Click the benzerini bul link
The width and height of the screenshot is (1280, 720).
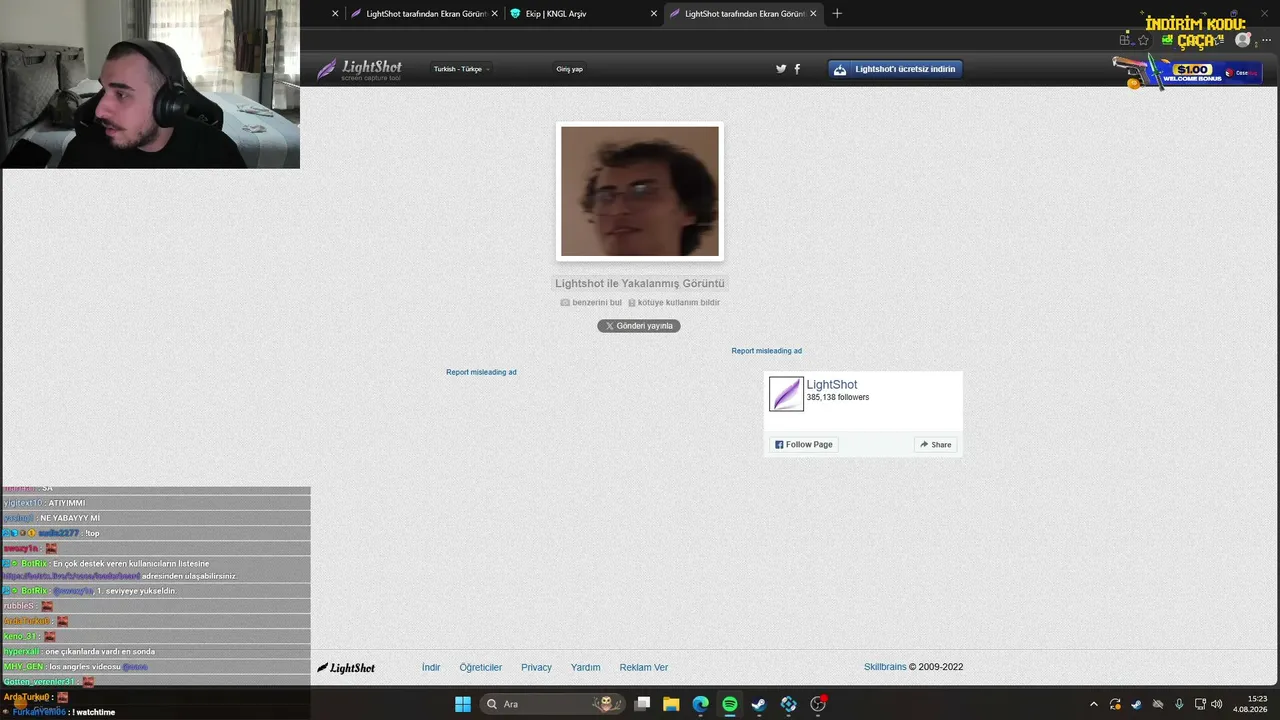pos(591,303)
